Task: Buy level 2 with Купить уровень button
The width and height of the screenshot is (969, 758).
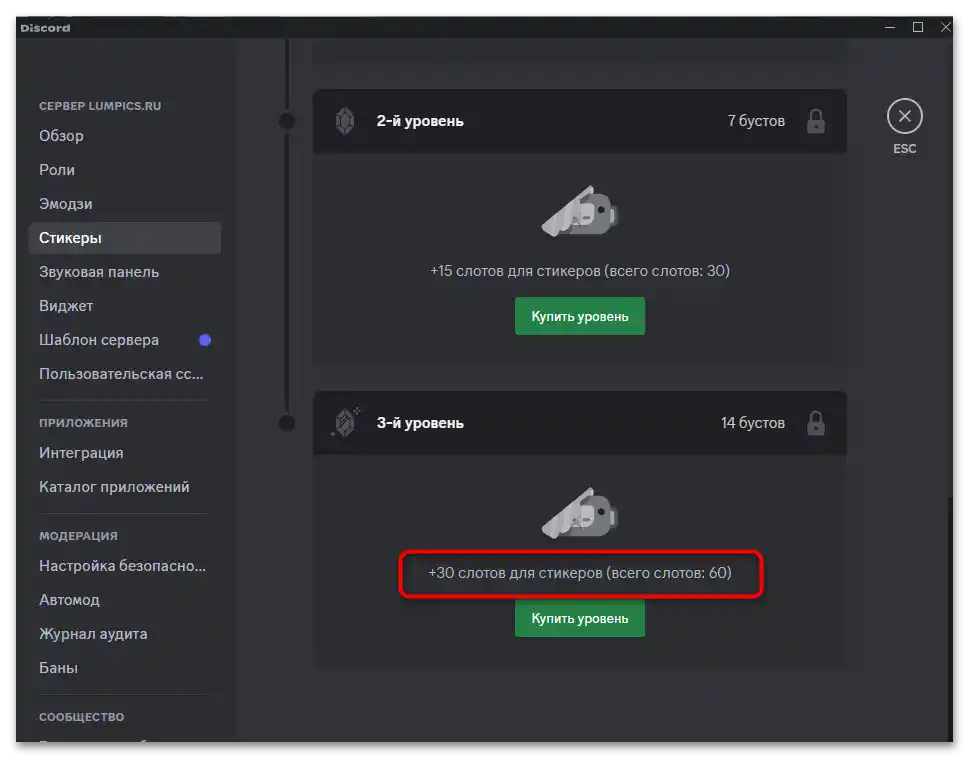Action: [580, 316]
